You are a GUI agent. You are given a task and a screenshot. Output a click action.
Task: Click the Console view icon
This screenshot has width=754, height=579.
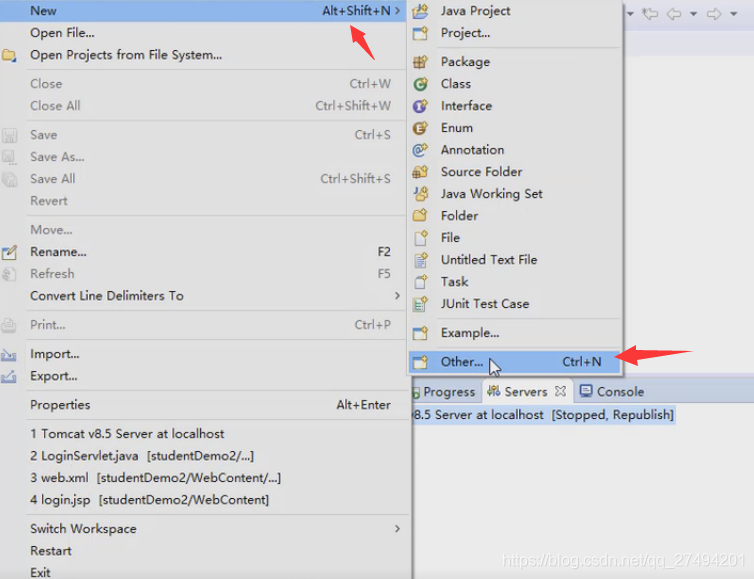coord(586,391)
